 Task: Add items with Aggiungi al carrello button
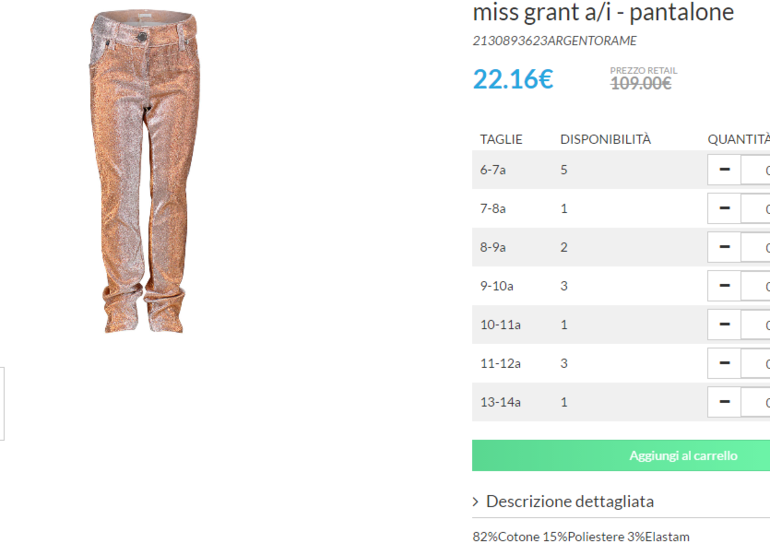pyautogui.click(x=621, y=455)
